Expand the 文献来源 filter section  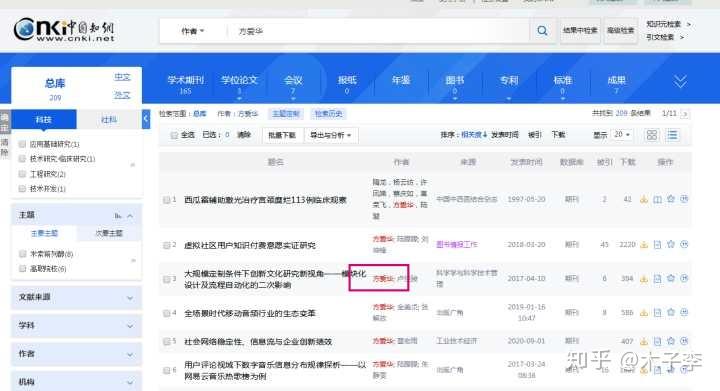[76, 297]
